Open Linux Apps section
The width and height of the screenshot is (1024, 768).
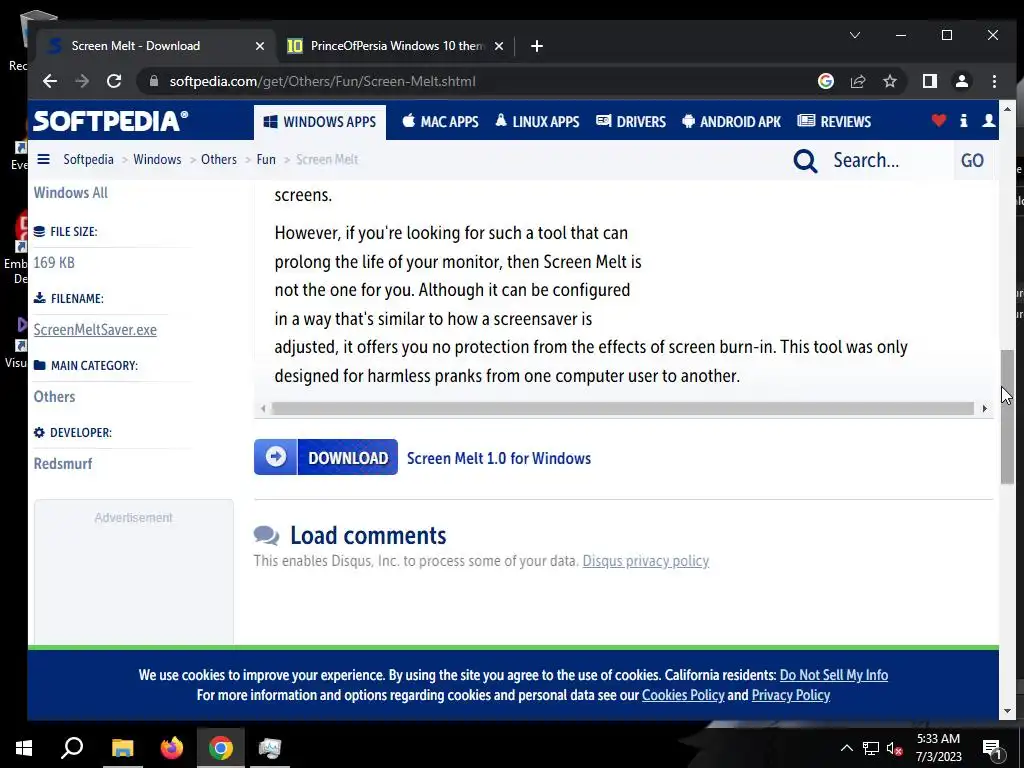pyautogui.click(x=537, y=122)
